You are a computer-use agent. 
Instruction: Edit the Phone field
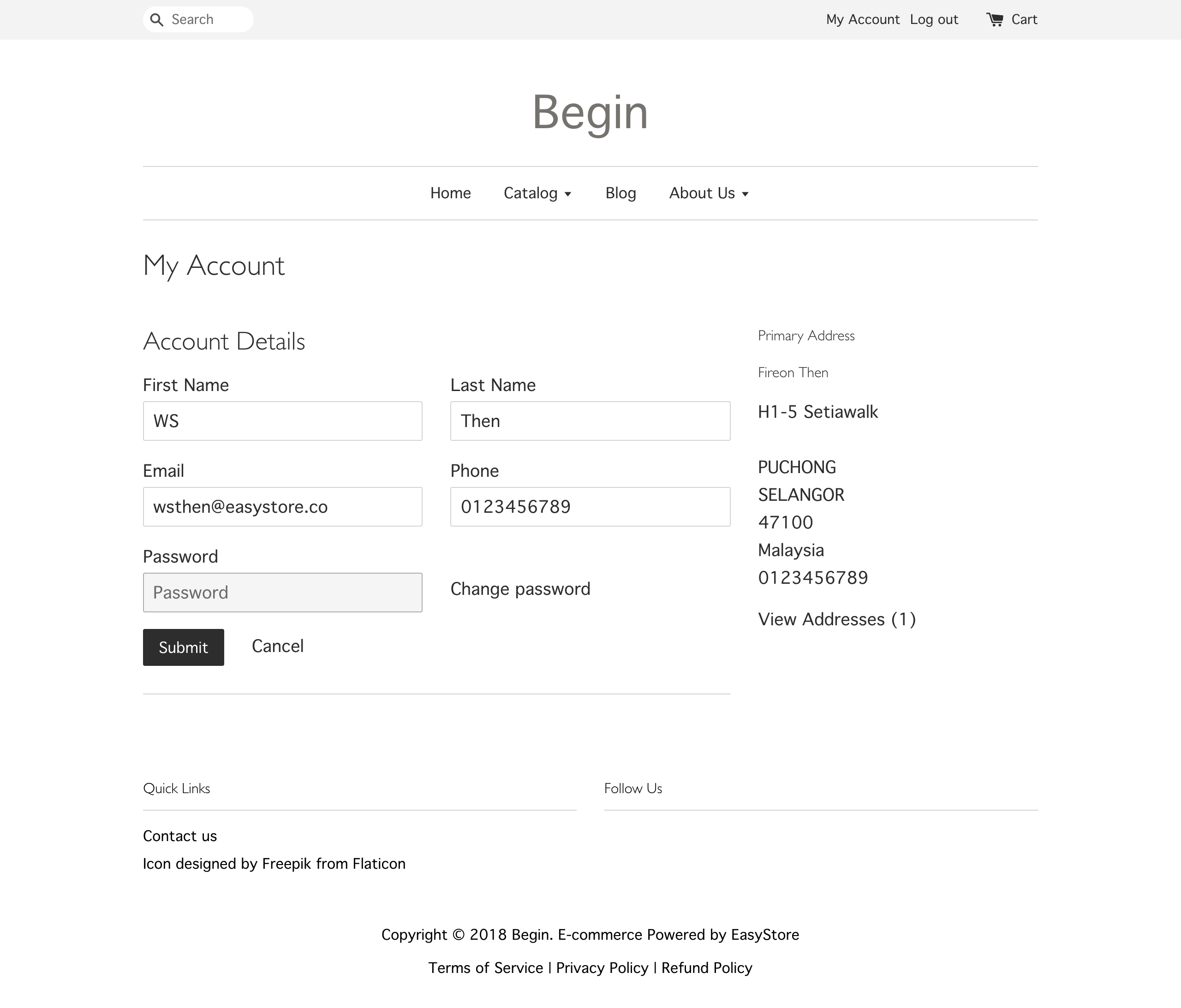pos(590,507)
